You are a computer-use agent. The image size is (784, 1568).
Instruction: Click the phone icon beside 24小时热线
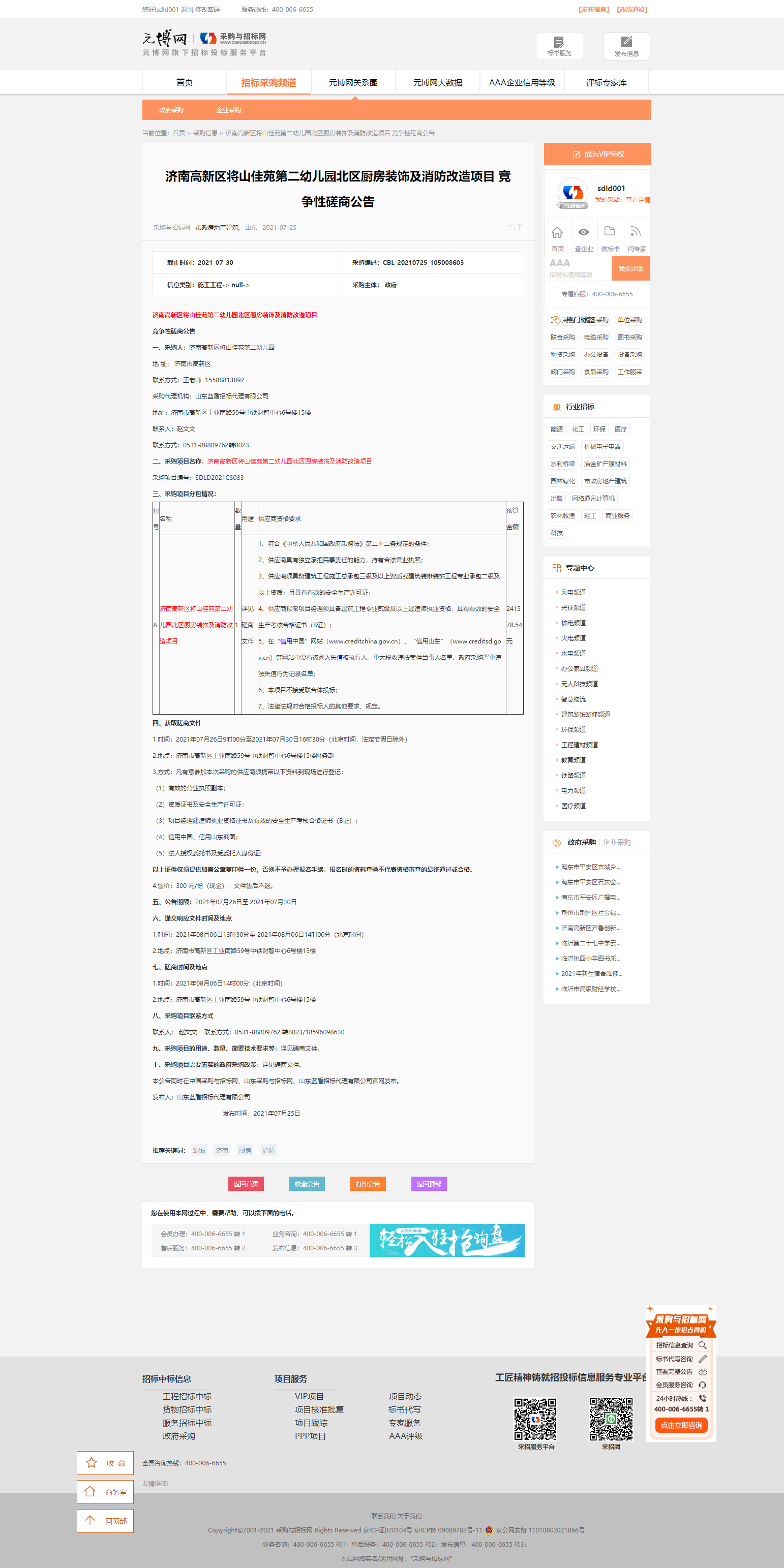(703, 1398)
